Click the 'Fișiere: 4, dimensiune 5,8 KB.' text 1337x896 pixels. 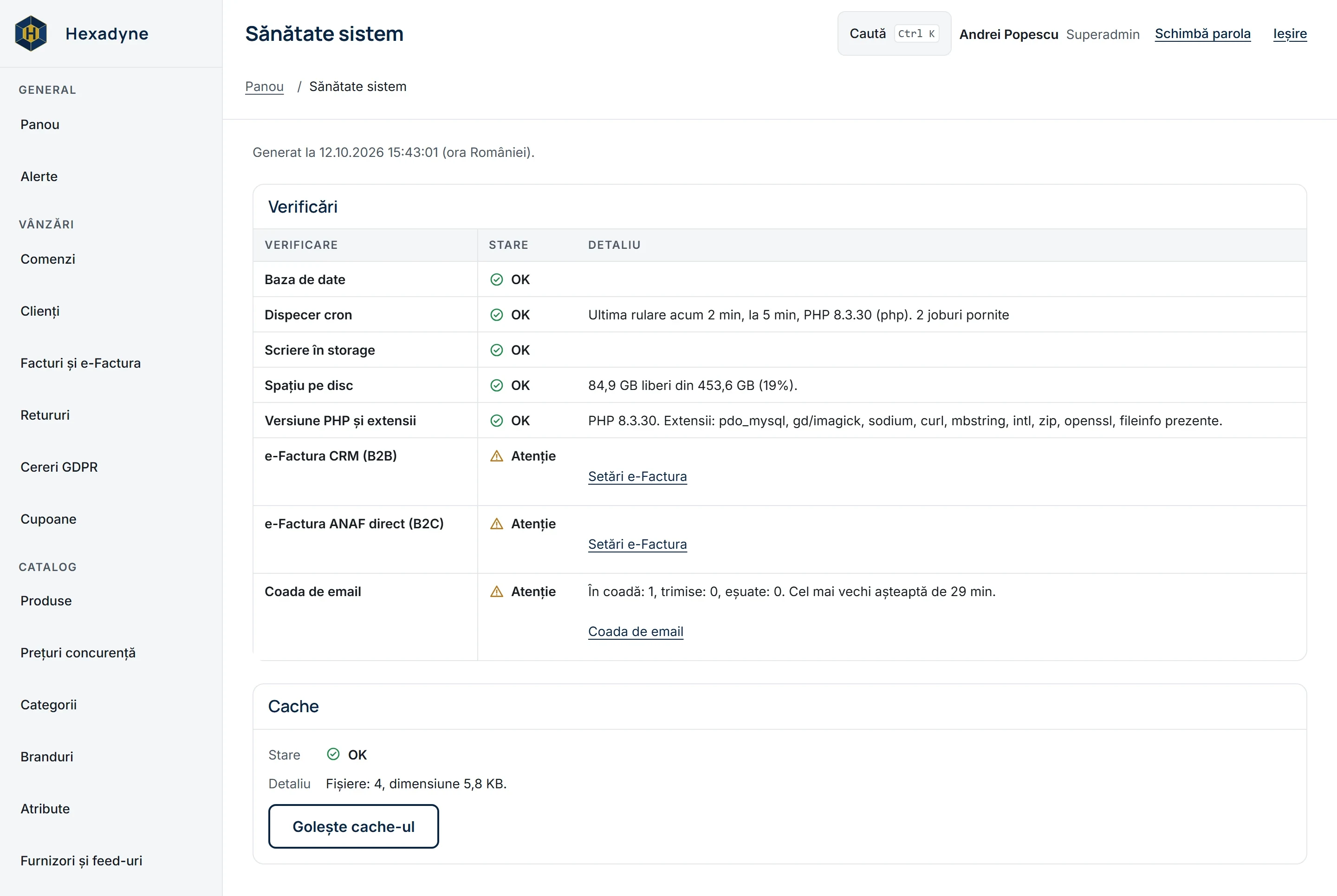pos(416,784)
